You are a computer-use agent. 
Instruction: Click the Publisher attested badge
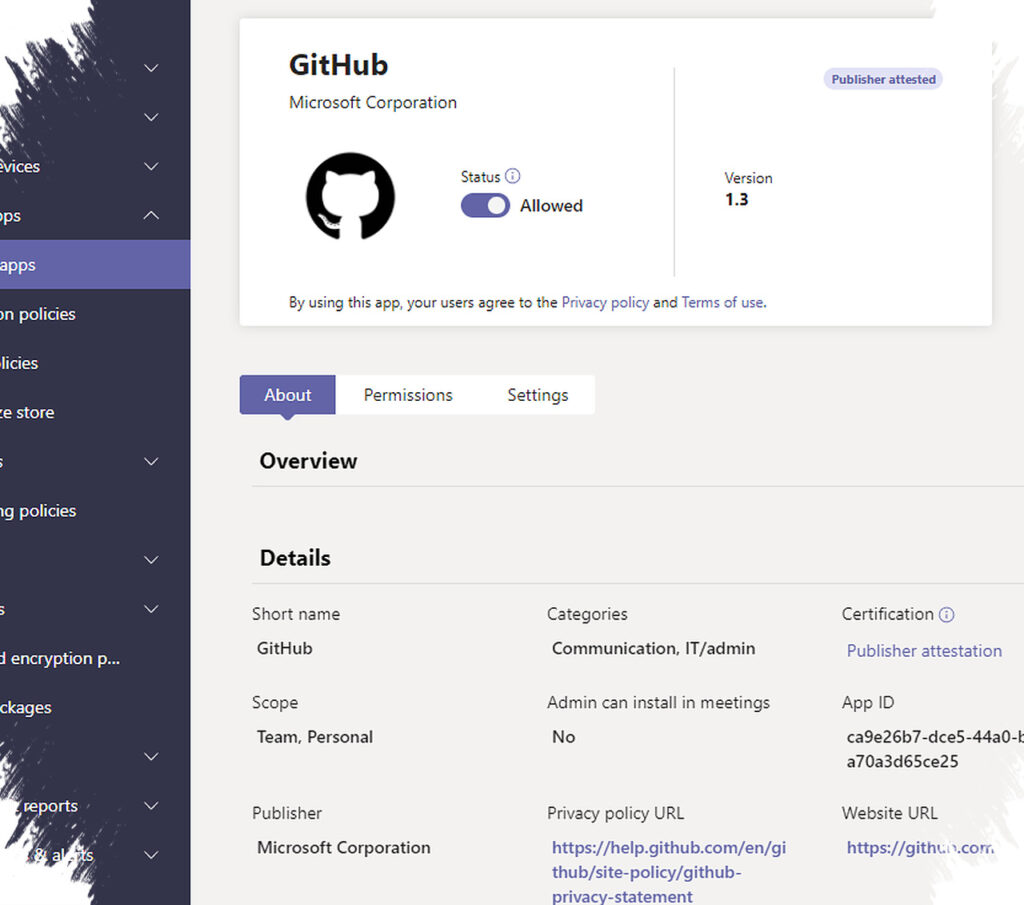(883, 79)
